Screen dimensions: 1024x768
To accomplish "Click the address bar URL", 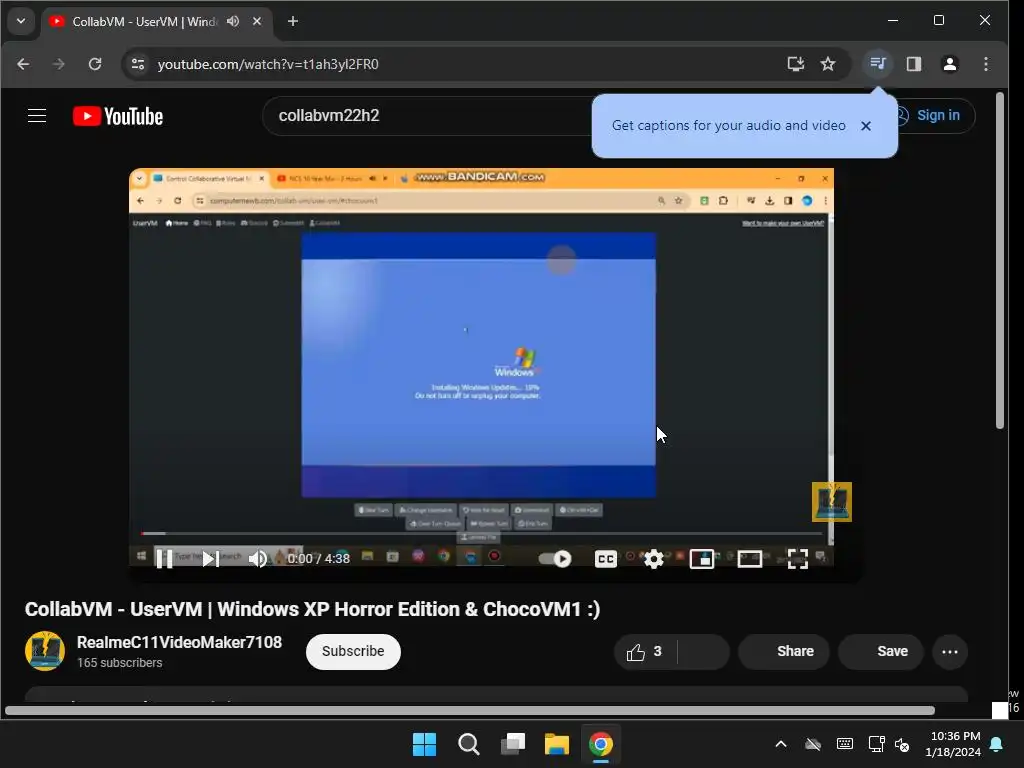I will (268, 64).
